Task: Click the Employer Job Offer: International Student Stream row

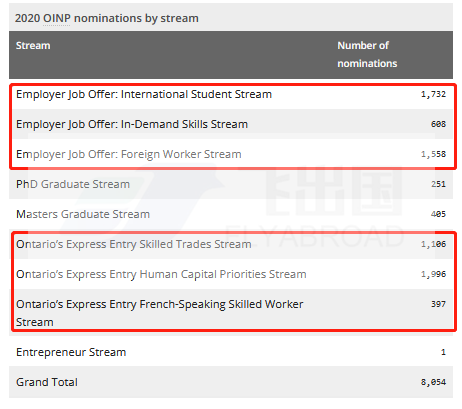Action: pyautogui.click(x=231, y=94)
